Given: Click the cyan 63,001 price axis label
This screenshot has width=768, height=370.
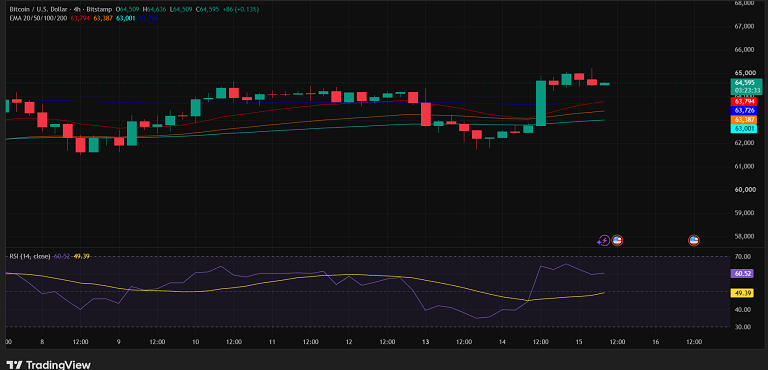Looking at the screenshot, I should [x=744, y=128].
